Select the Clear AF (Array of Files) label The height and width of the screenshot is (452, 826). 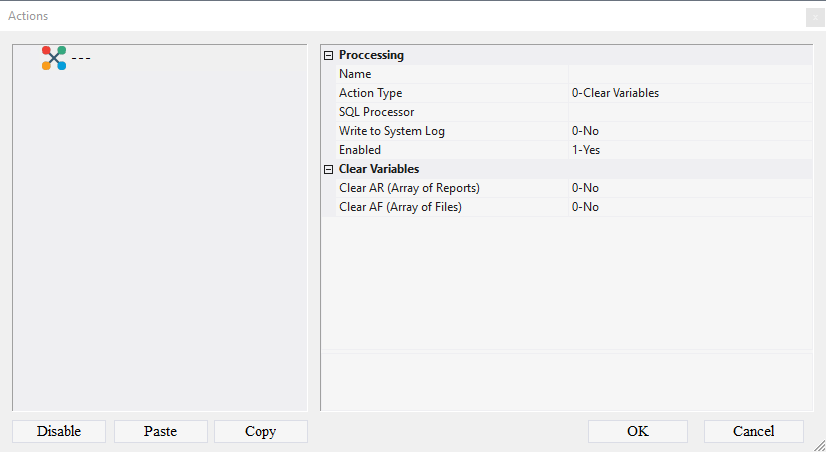point(400,207)
